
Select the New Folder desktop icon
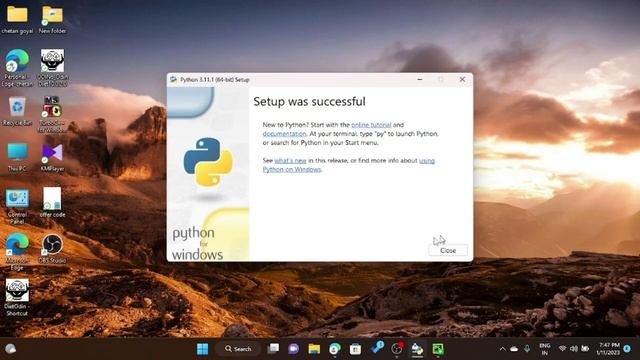coord(52,19)
